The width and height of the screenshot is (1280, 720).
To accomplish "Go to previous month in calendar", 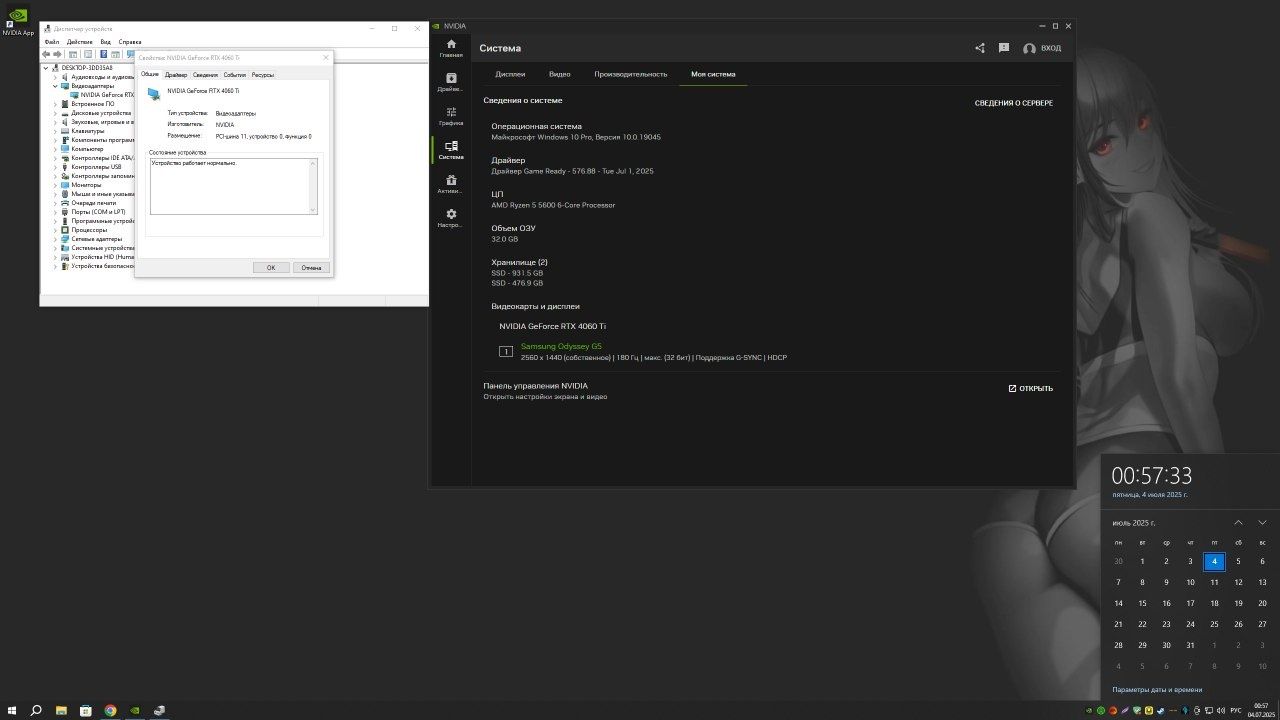I will tap(1238, 523).
